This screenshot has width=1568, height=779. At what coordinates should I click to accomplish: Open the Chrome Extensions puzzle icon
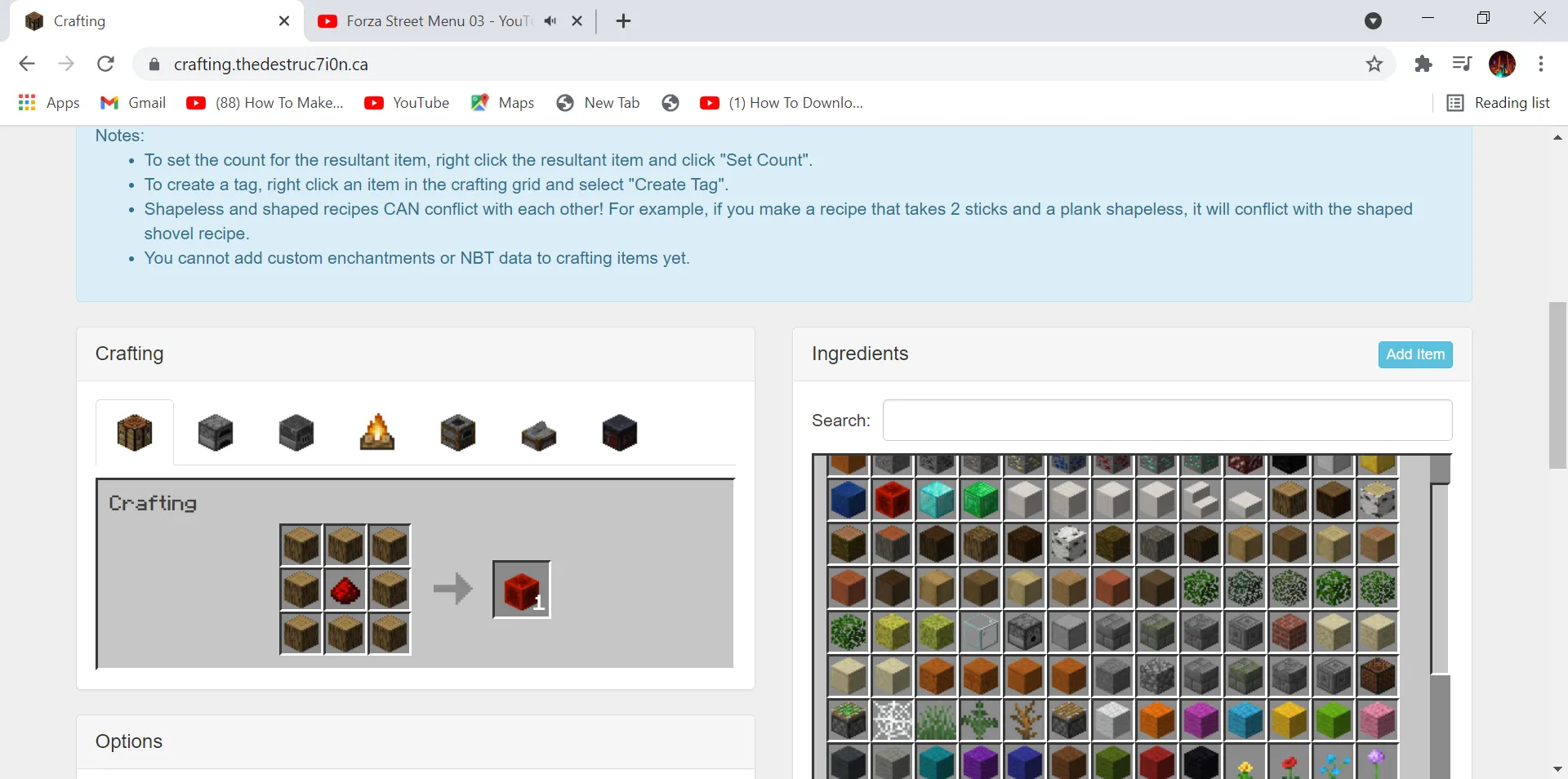[x=1424, y=64]
